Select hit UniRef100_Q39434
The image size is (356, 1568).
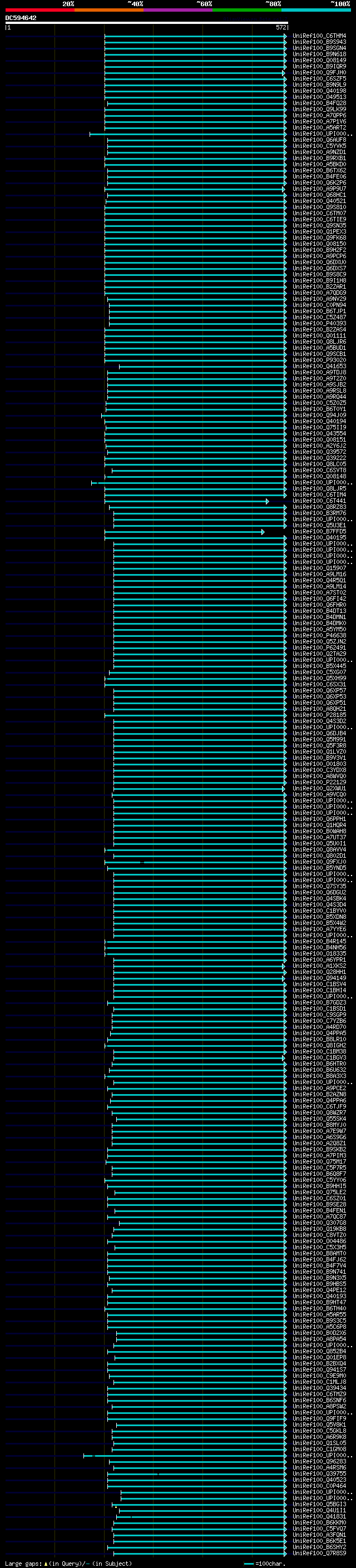pyautogui.click(x=319, y=1389)
